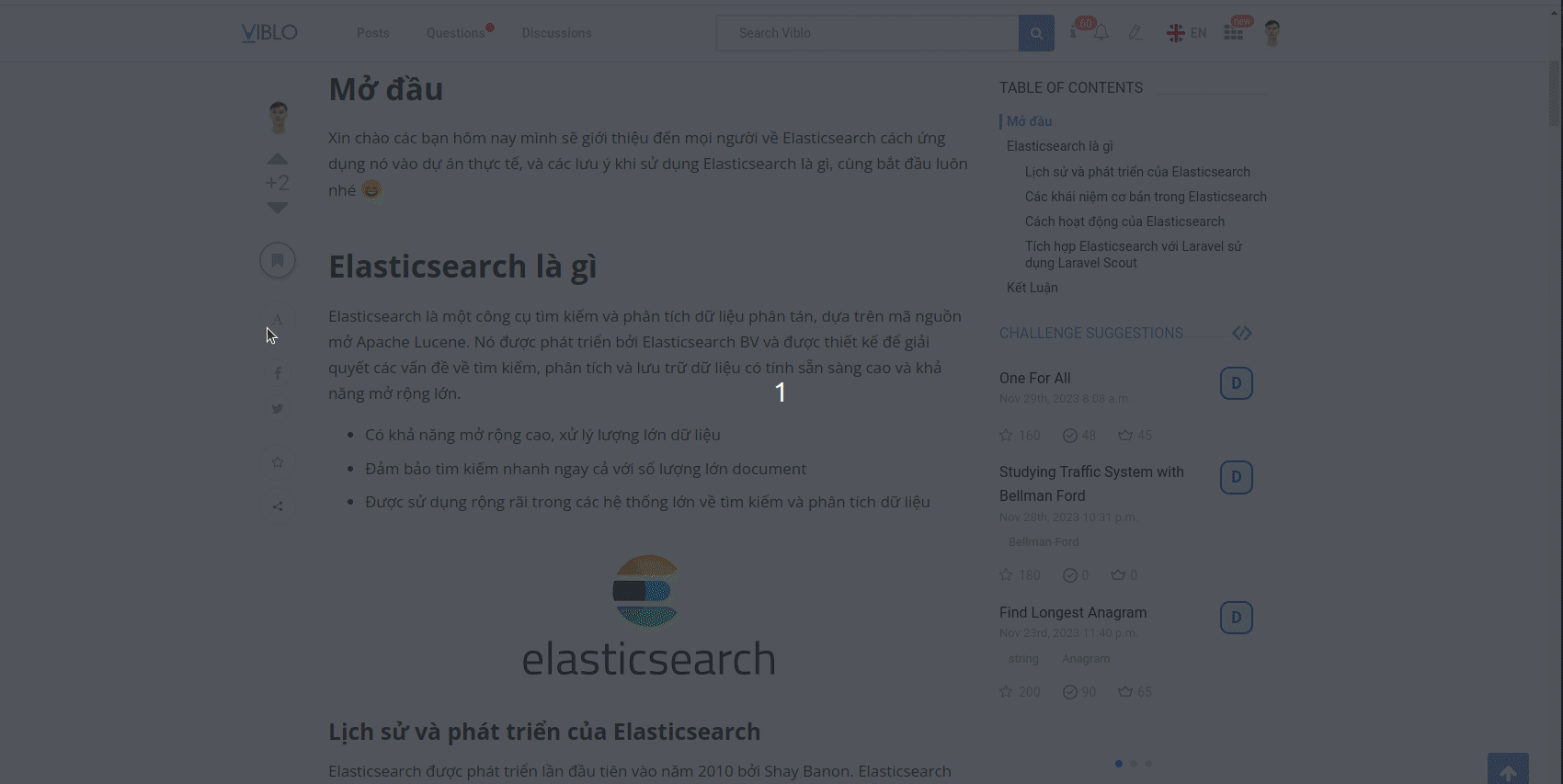Open Tích hợp Elasticsearch với Laravel section link

click(1134, 255)
